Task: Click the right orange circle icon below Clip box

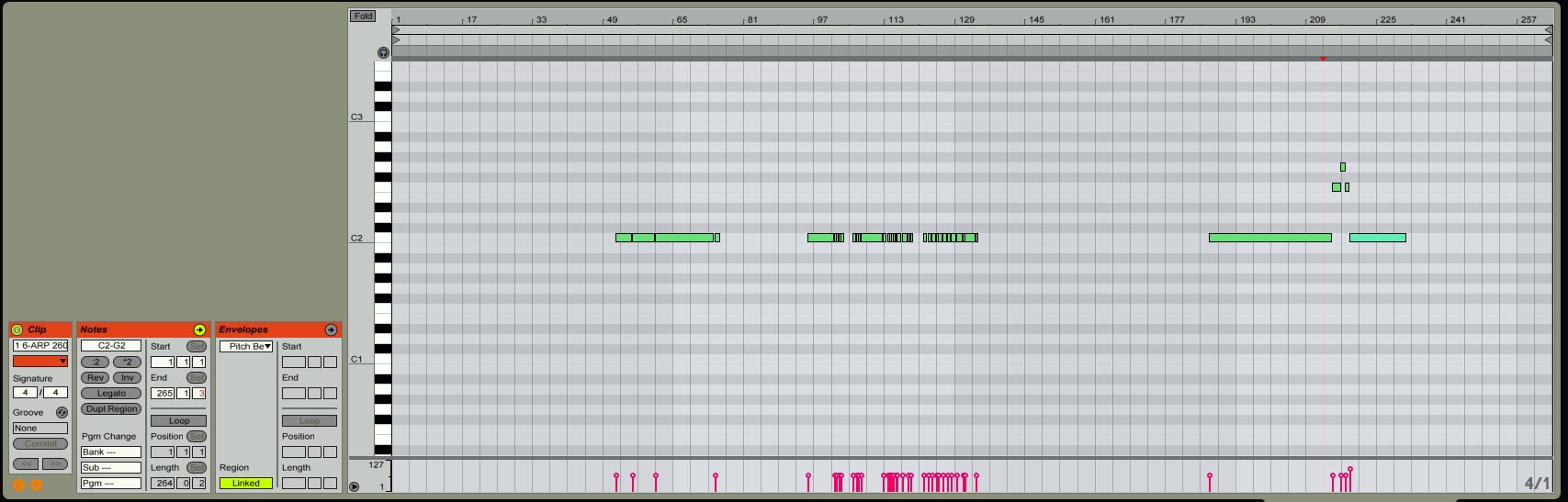Action: 37,485
